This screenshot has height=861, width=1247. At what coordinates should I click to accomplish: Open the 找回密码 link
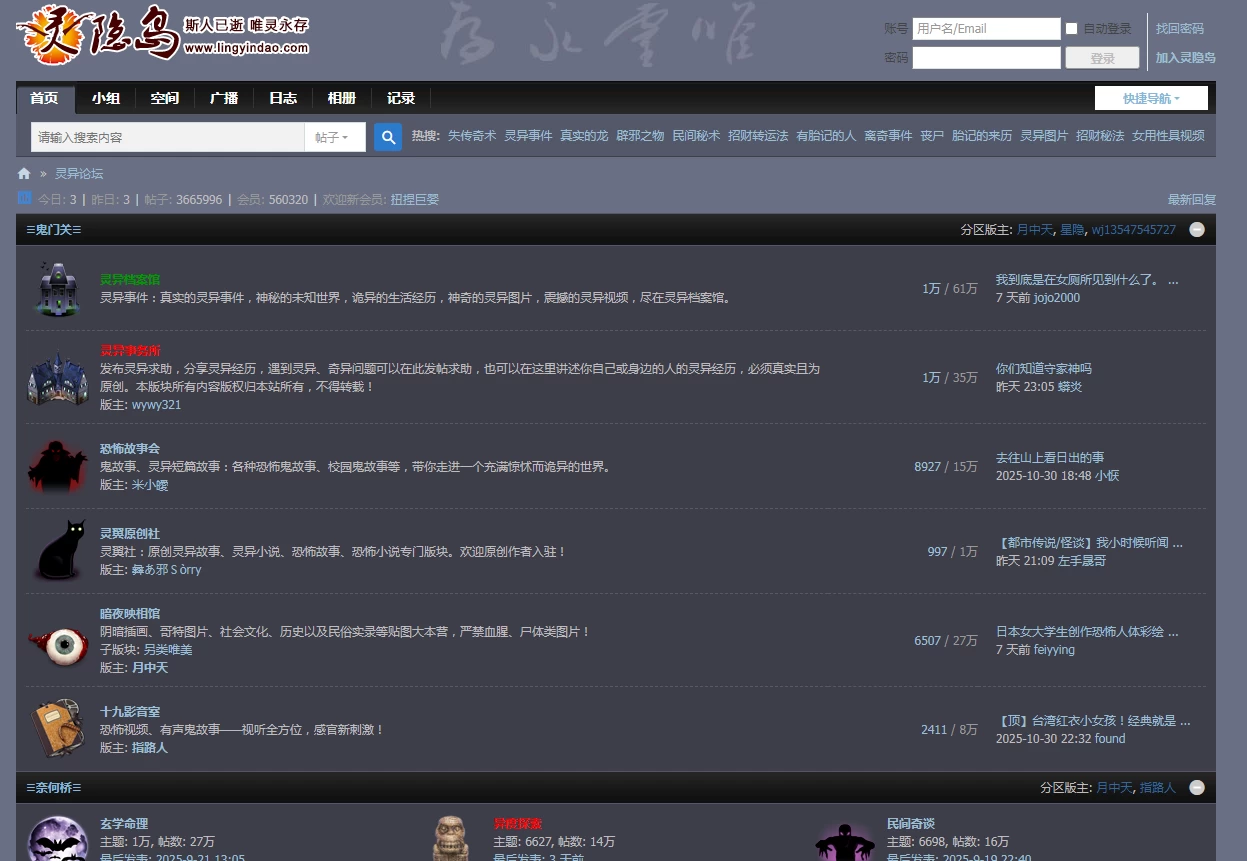click(1180, 29)
